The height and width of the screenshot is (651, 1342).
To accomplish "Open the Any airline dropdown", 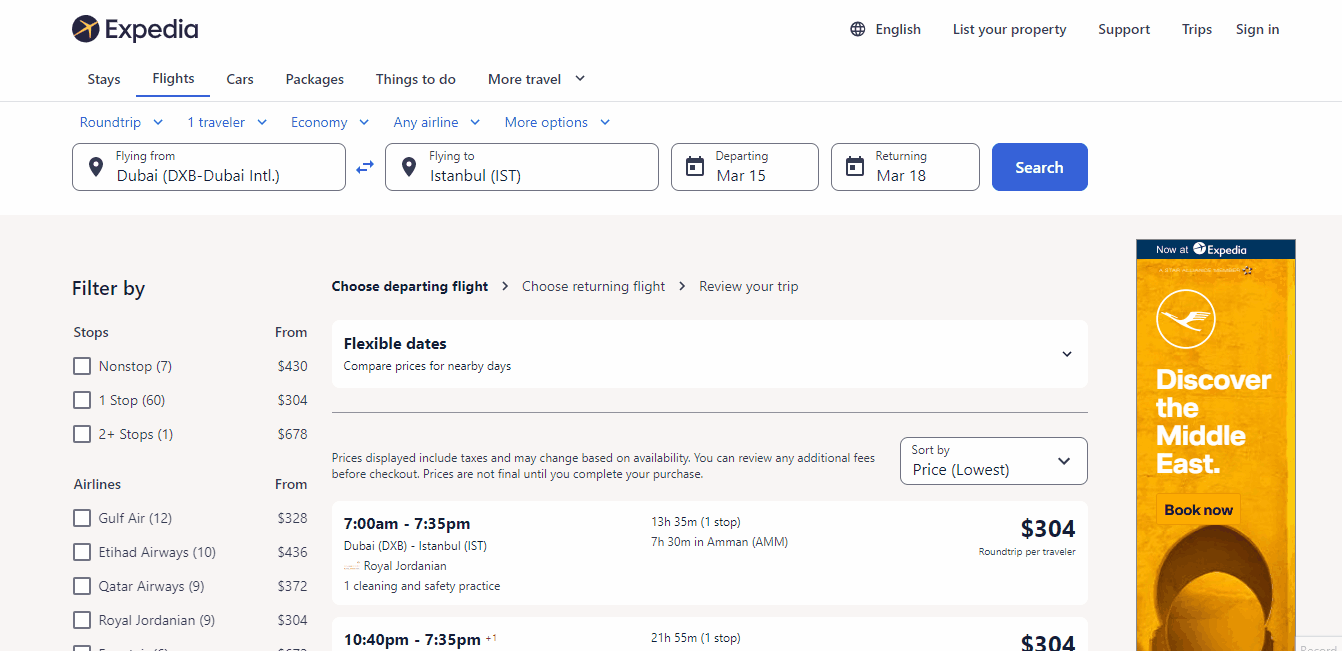I will click(437, 122).
